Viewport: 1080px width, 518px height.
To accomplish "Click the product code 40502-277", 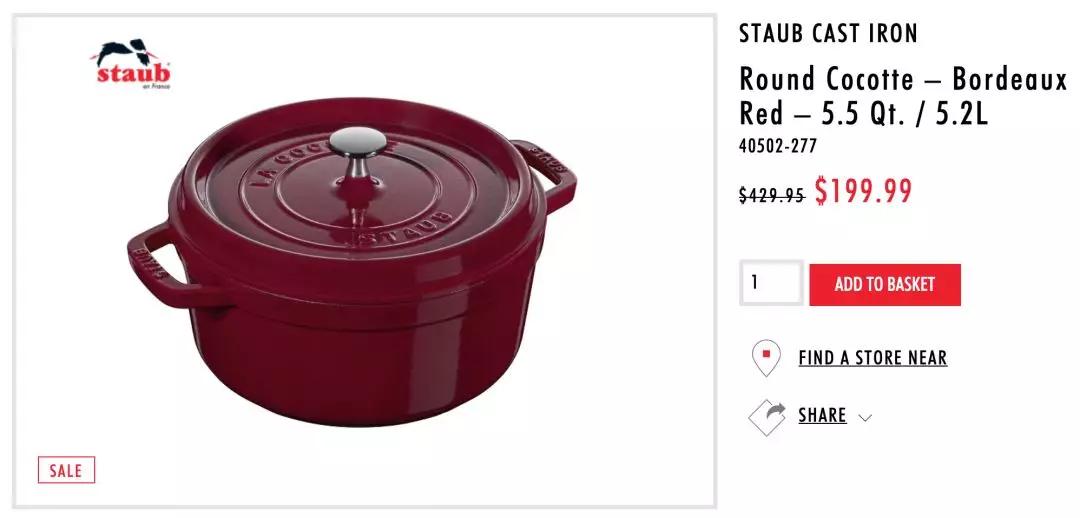I will click(x=778, y=146).
